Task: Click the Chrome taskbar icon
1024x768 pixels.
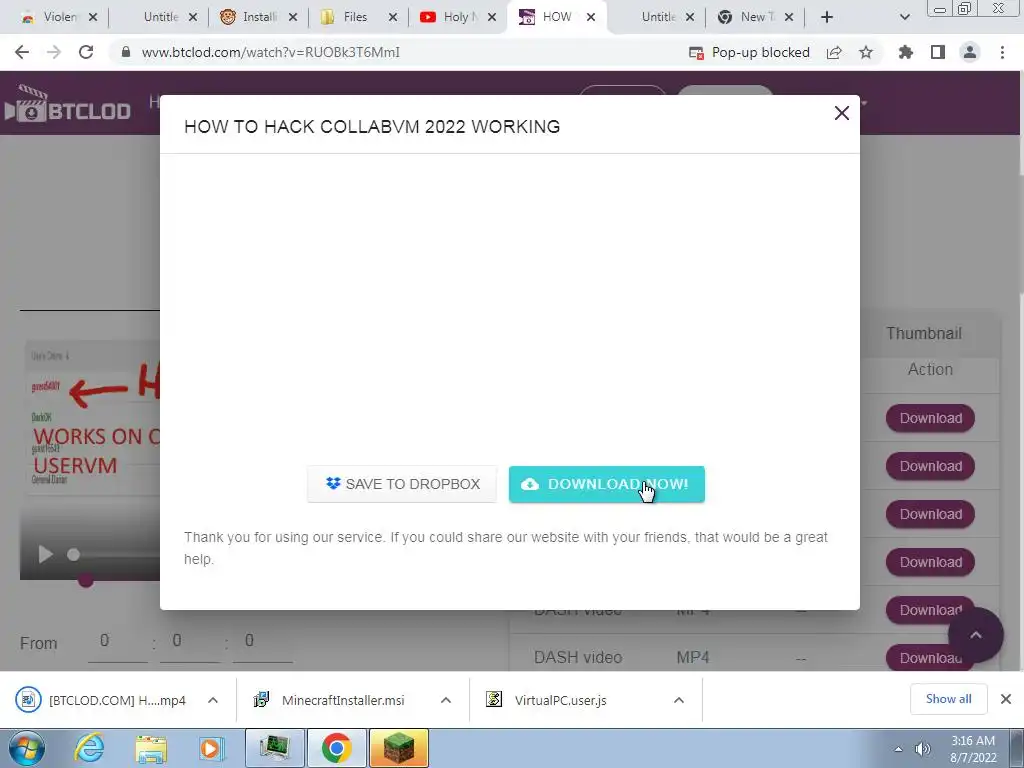Action: (x=336, y=748)
